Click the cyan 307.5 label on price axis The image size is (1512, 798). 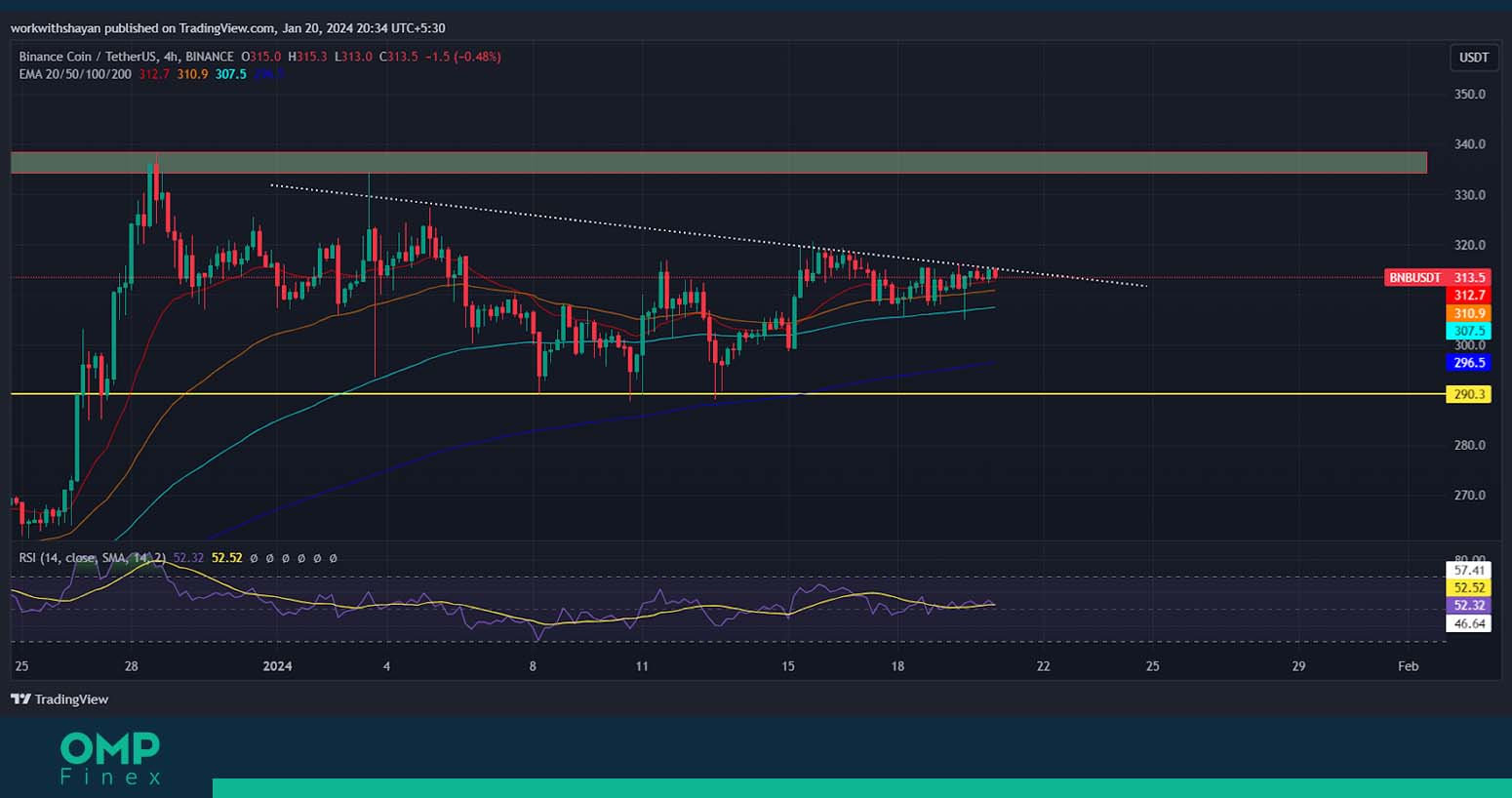(x=1469, y=331)
